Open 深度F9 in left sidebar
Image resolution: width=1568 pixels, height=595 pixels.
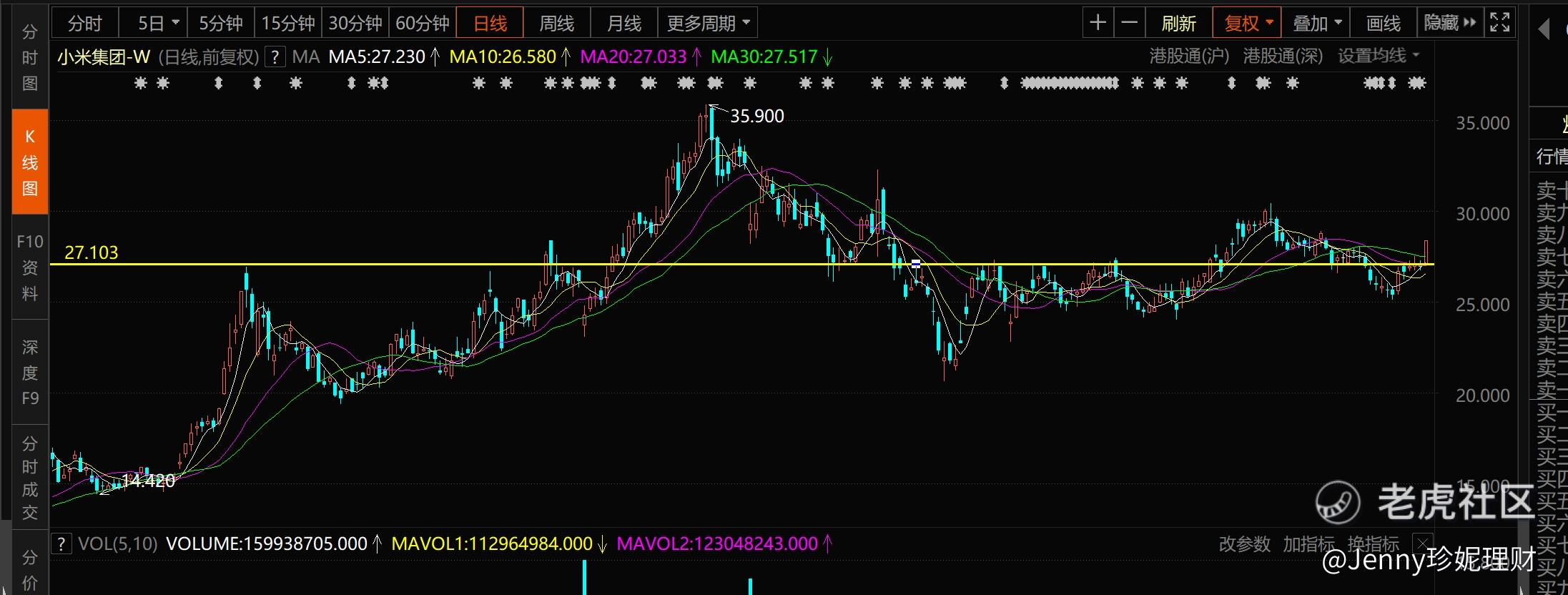pos(30,372)
